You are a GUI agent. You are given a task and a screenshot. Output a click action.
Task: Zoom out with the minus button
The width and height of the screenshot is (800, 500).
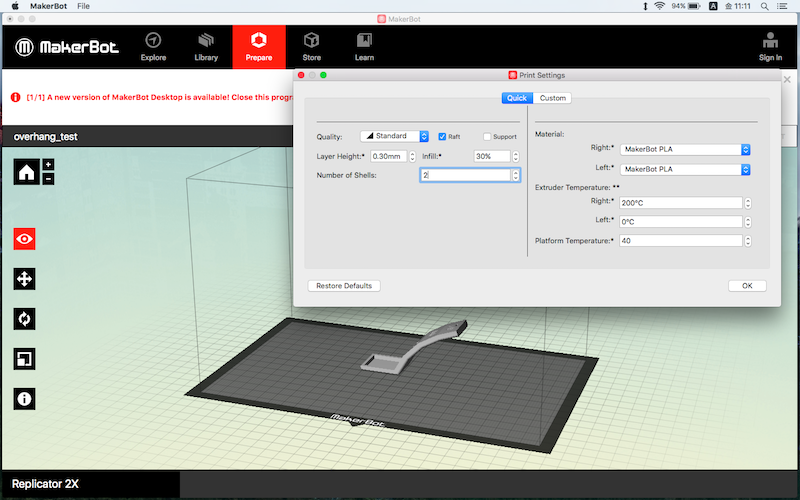coord(48,179)
